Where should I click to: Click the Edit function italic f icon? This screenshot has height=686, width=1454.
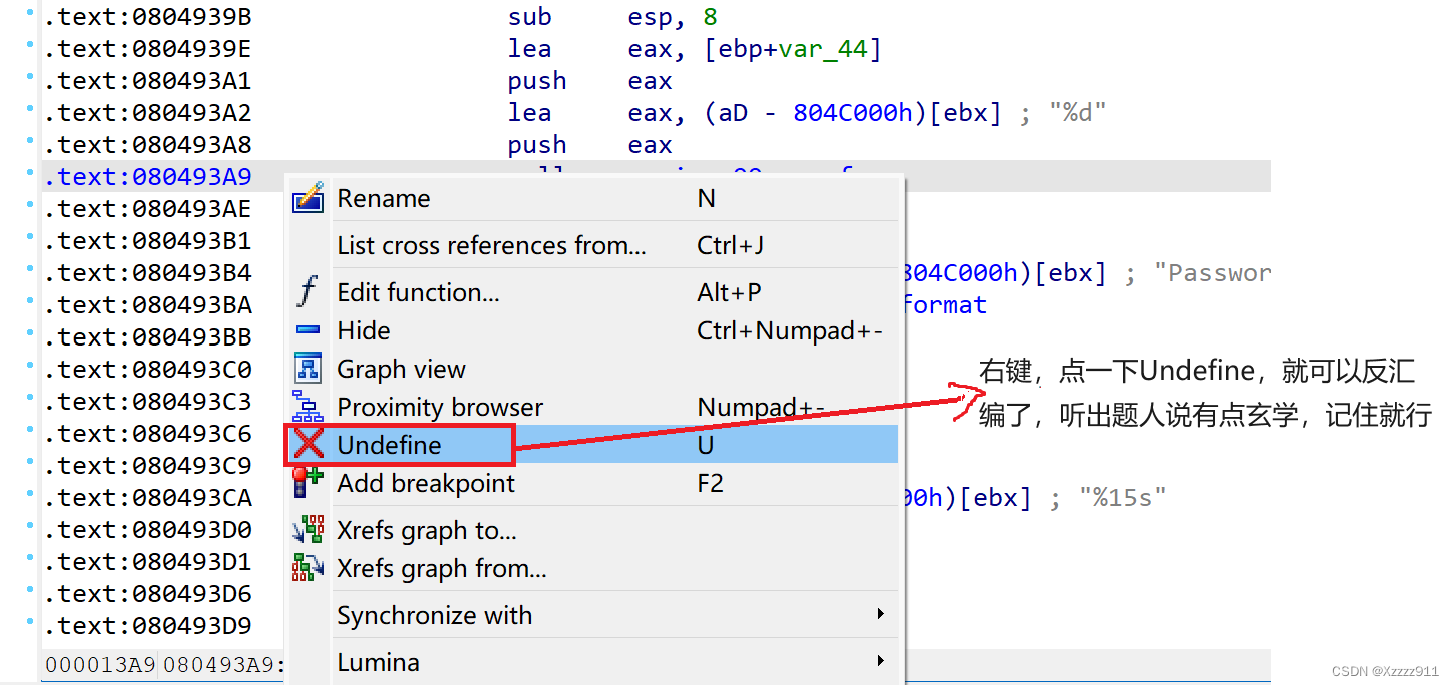pos(308,292)
